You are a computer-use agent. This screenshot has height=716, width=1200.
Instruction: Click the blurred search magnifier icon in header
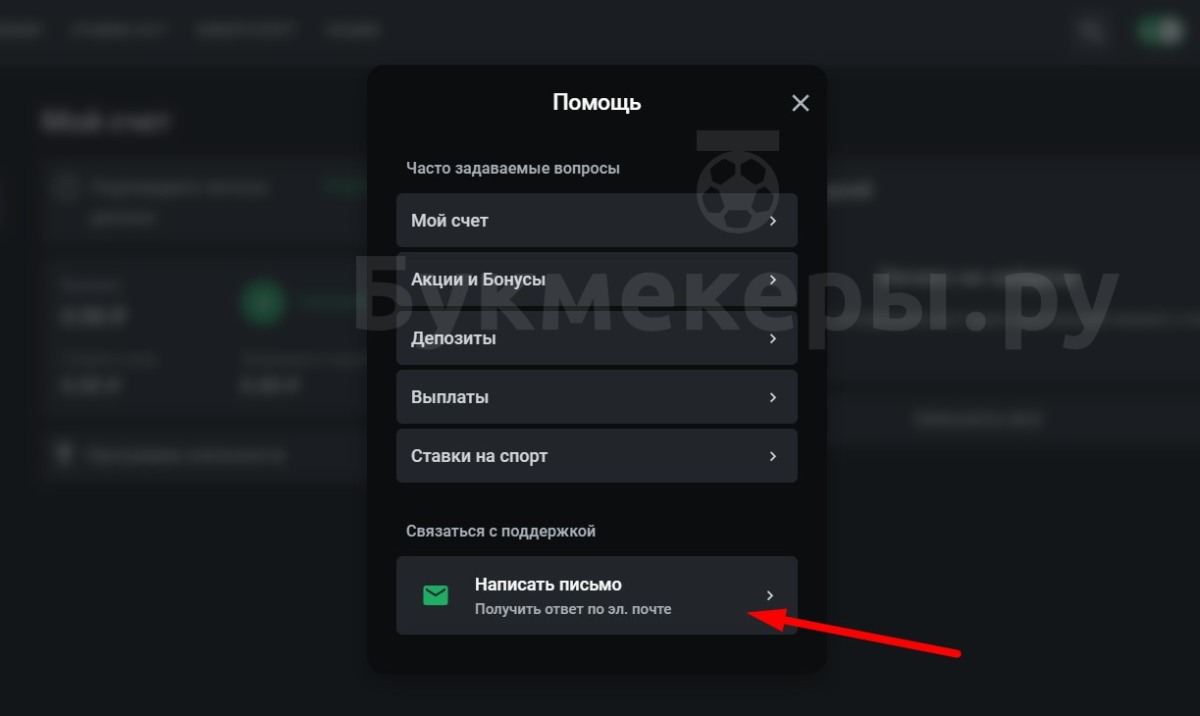[1089, 31]
